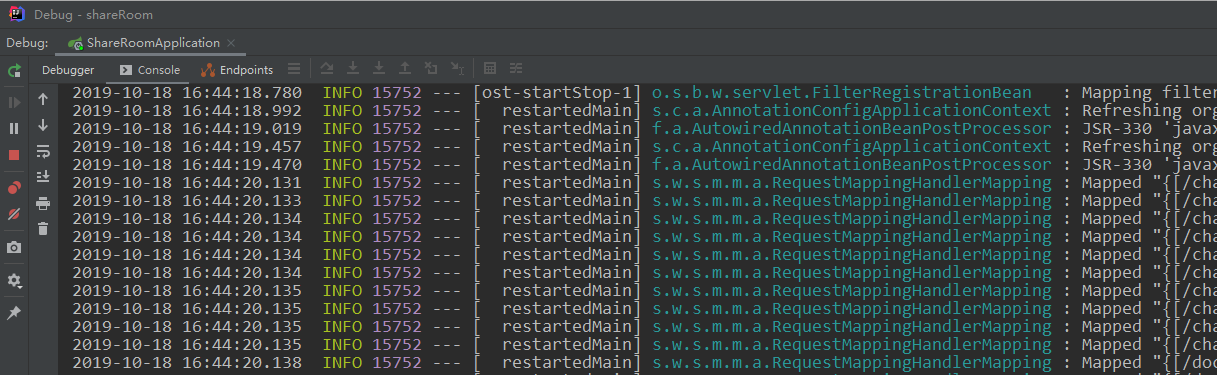Switch to the Debugger tab
The width and height of the screenshot is (1217, 375).
point(68,70)
